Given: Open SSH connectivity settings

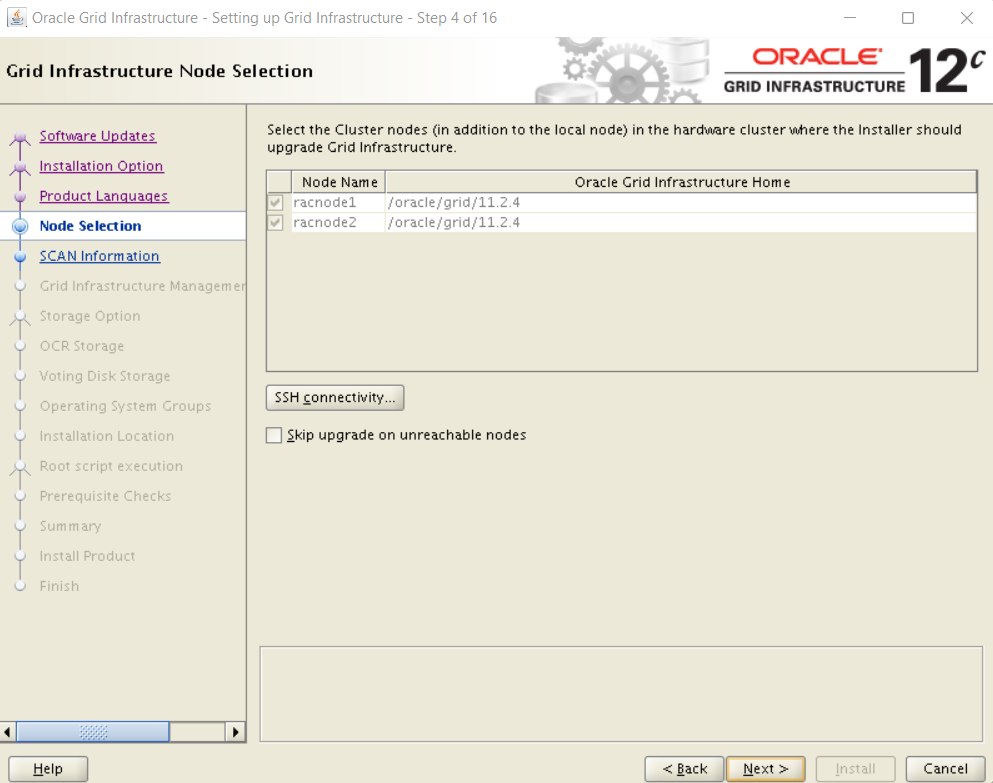Looking at the screenshot, I should (x=335, y=398).
